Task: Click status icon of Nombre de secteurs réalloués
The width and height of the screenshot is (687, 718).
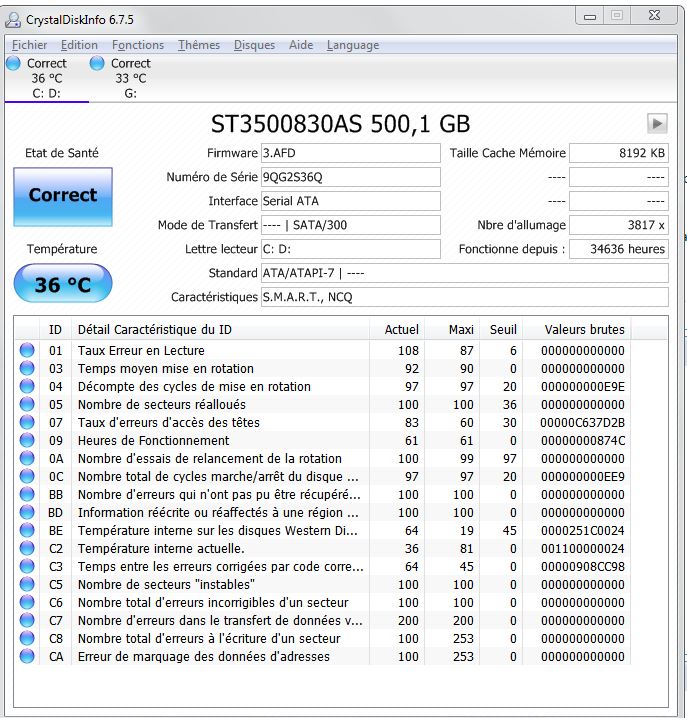Action: pyautogui.click(x=27, y=404)
